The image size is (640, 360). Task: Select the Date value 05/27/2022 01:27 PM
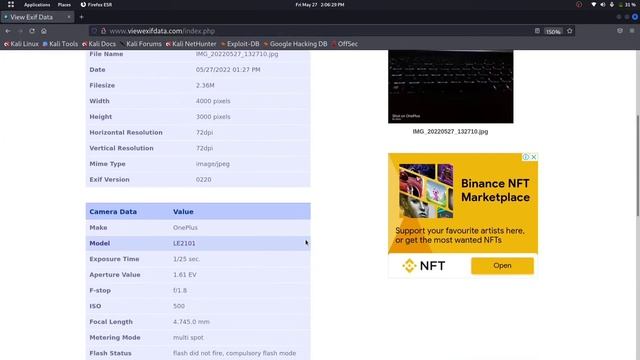(x=228, y=70)
